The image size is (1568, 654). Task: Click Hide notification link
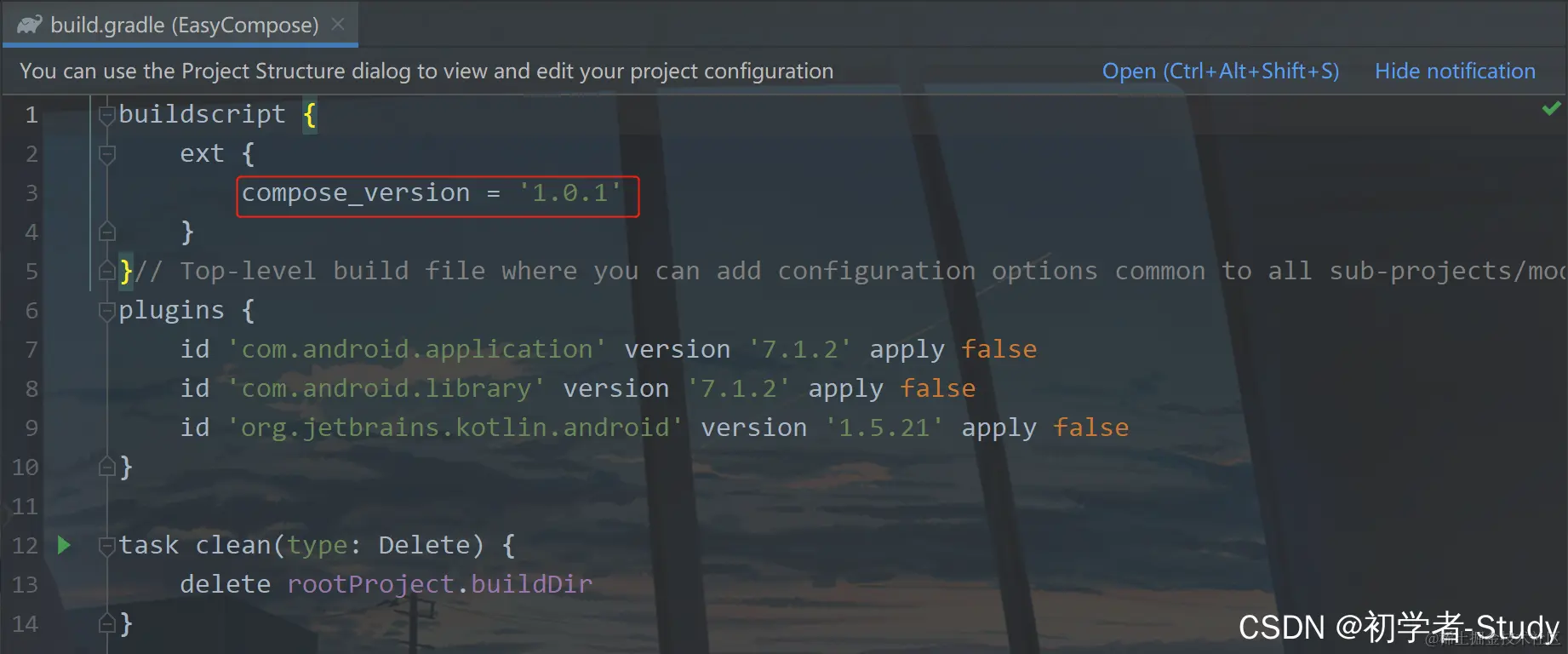point(1455,71)
